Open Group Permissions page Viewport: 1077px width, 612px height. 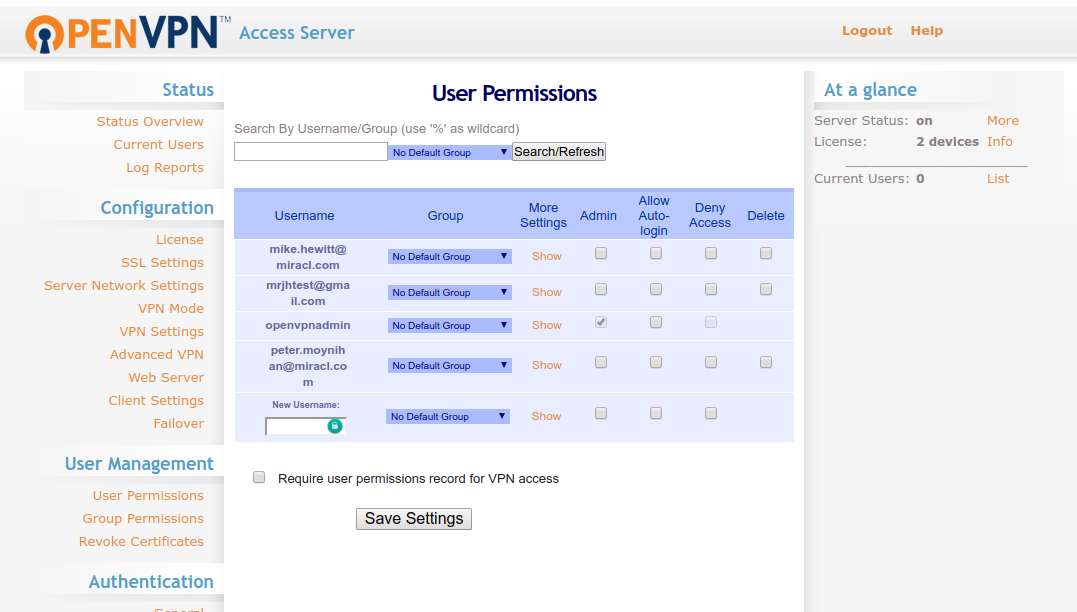click(x=143, y=519)
